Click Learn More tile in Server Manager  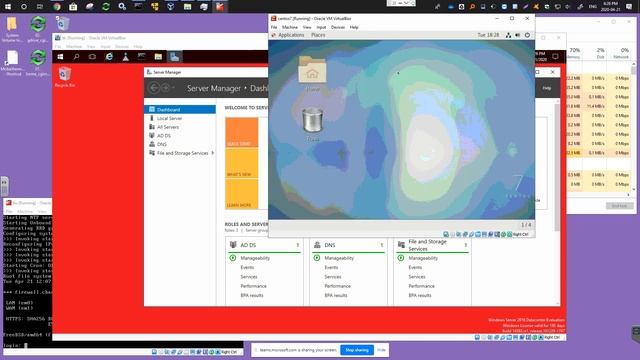(x=242, y=194)
